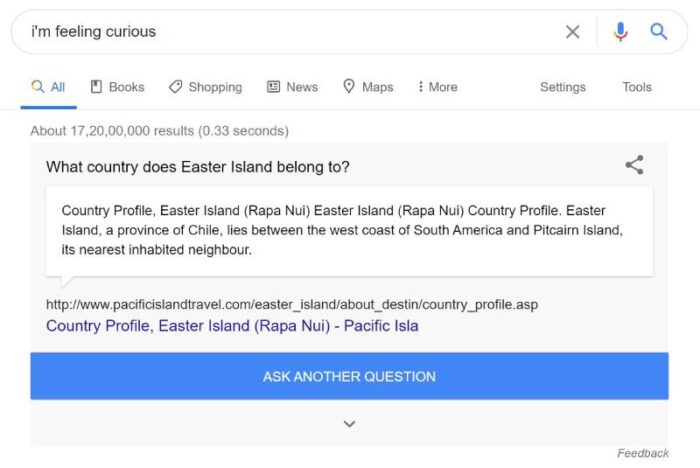Click the Ask Another Question button
Screen dimensions: 700x468
pyautogui.click(x=350, y=376)
